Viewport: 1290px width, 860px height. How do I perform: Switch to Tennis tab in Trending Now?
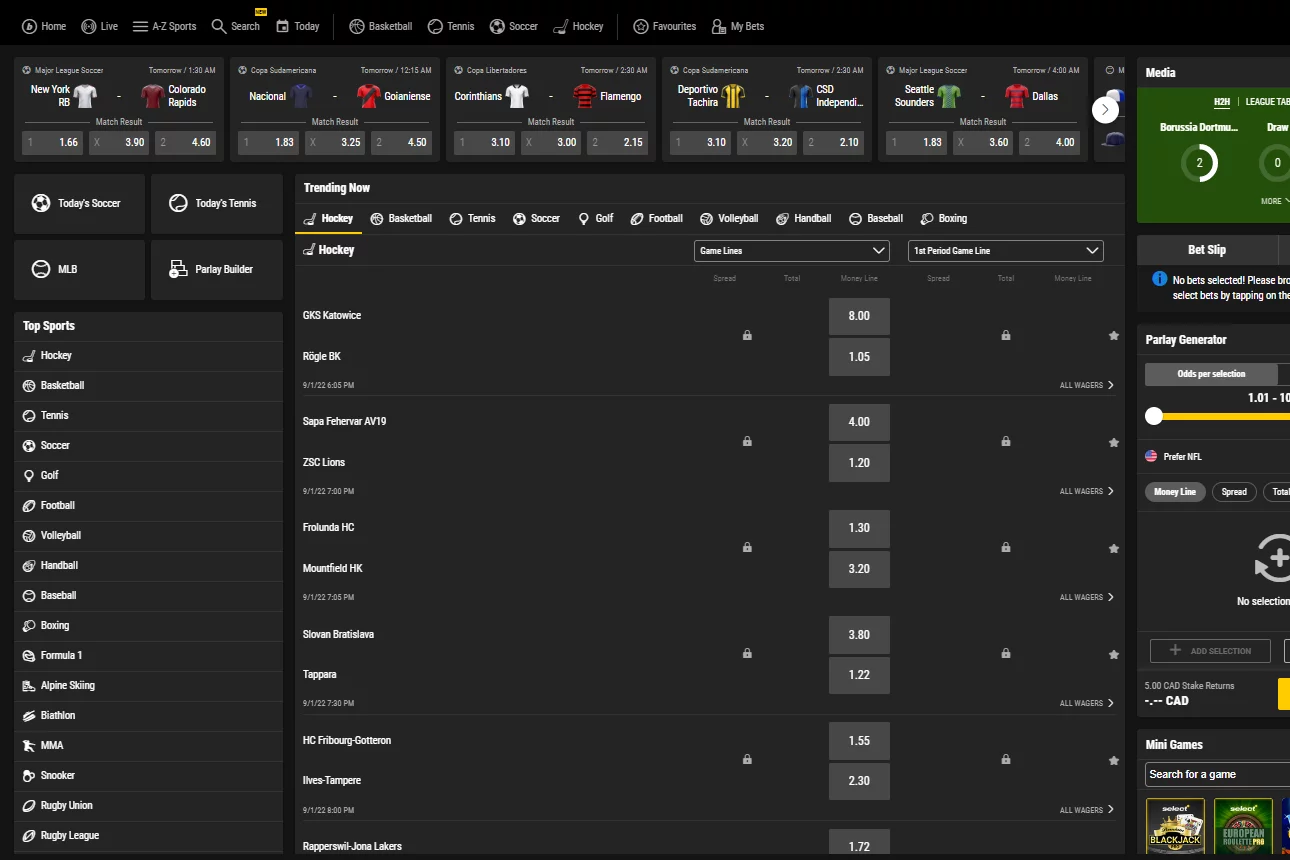(x=472, y=218)
